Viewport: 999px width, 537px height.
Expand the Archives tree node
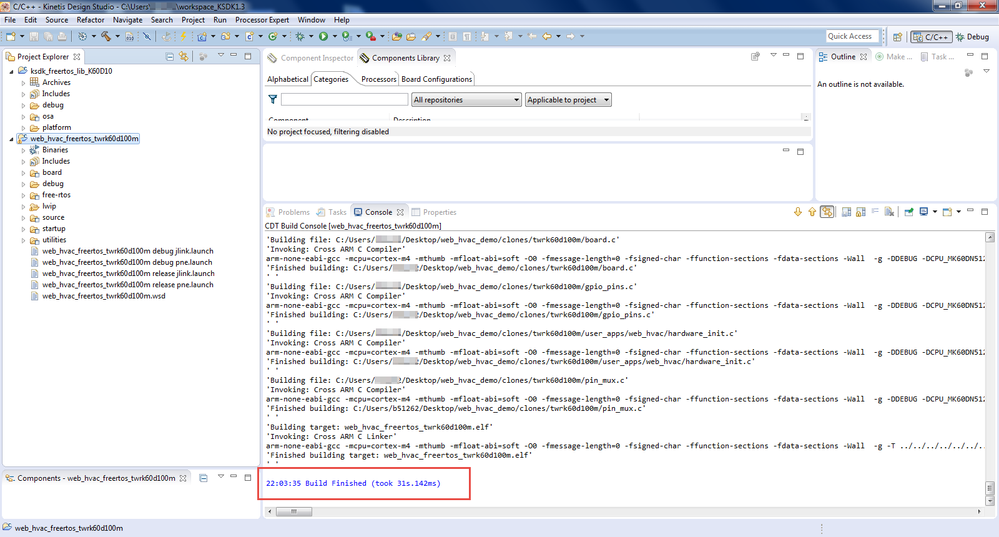tap(24, 83)
